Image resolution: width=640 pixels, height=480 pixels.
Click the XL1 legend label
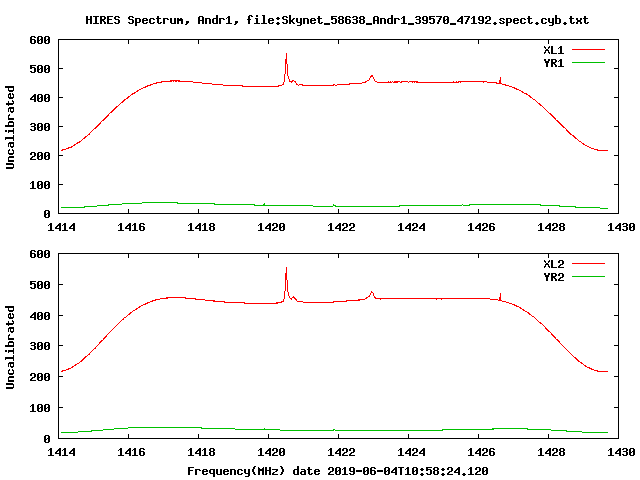[554, 49]
